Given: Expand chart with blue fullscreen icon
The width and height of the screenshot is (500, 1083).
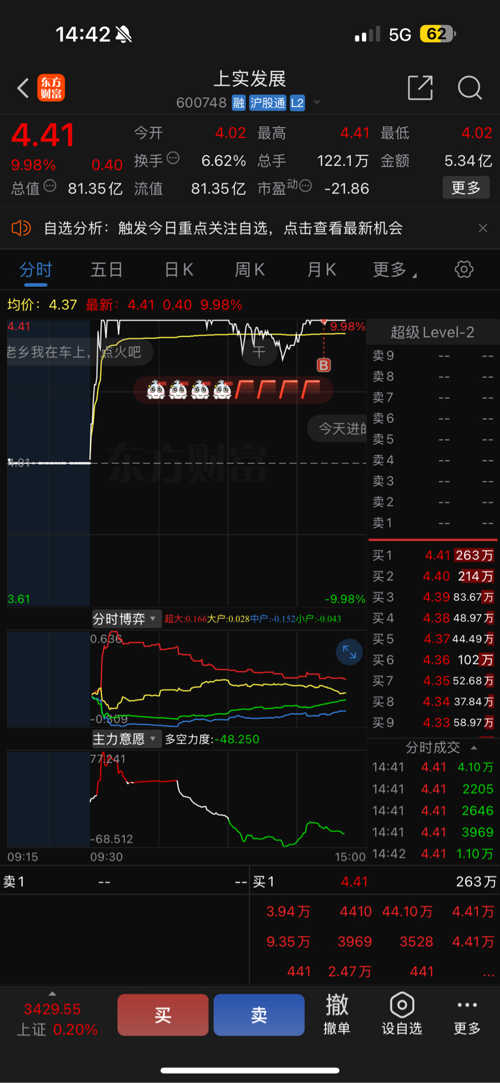Looking at the screenshot, I should 349,652.
